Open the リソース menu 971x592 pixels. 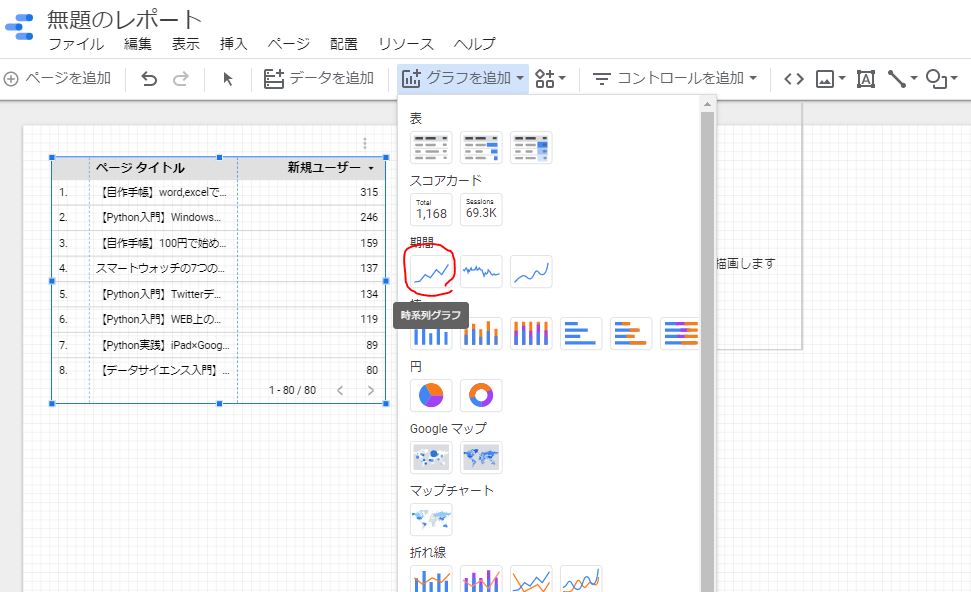pyautogui.click(x=405, y=44)
